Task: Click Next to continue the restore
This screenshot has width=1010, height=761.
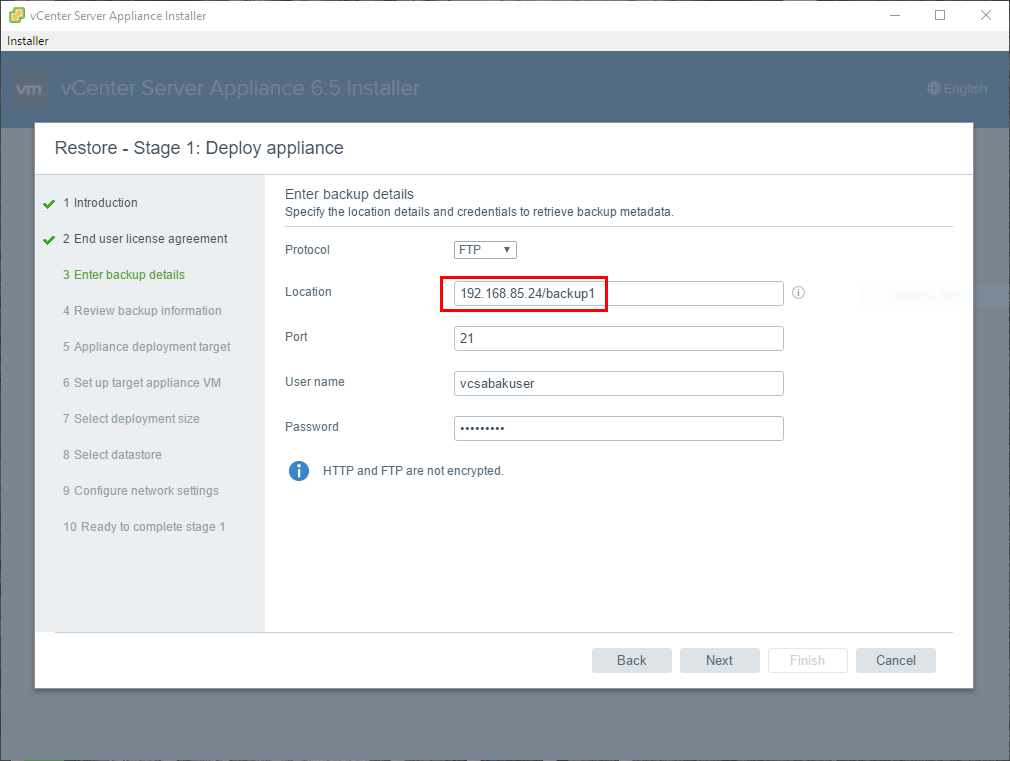Action: click(719, 660)
